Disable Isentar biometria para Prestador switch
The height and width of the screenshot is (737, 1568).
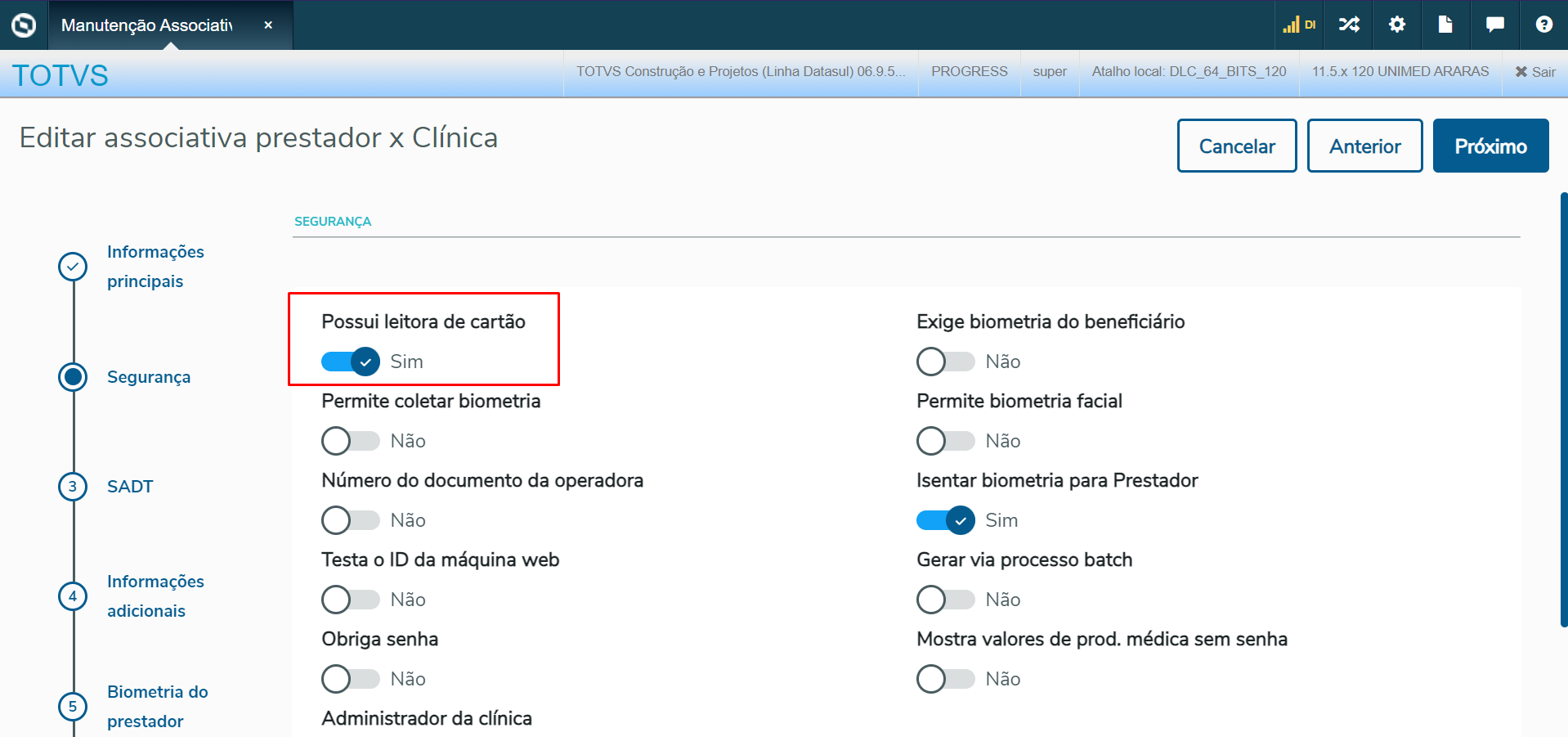946,520
